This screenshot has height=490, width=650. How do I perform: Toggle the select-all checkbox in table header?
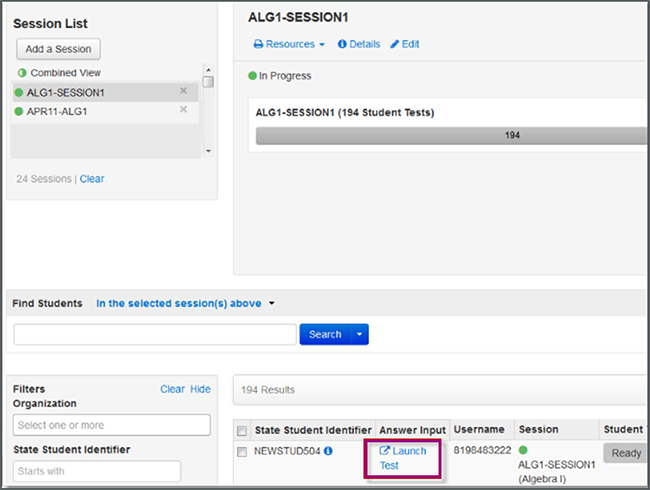pos(241,431)
